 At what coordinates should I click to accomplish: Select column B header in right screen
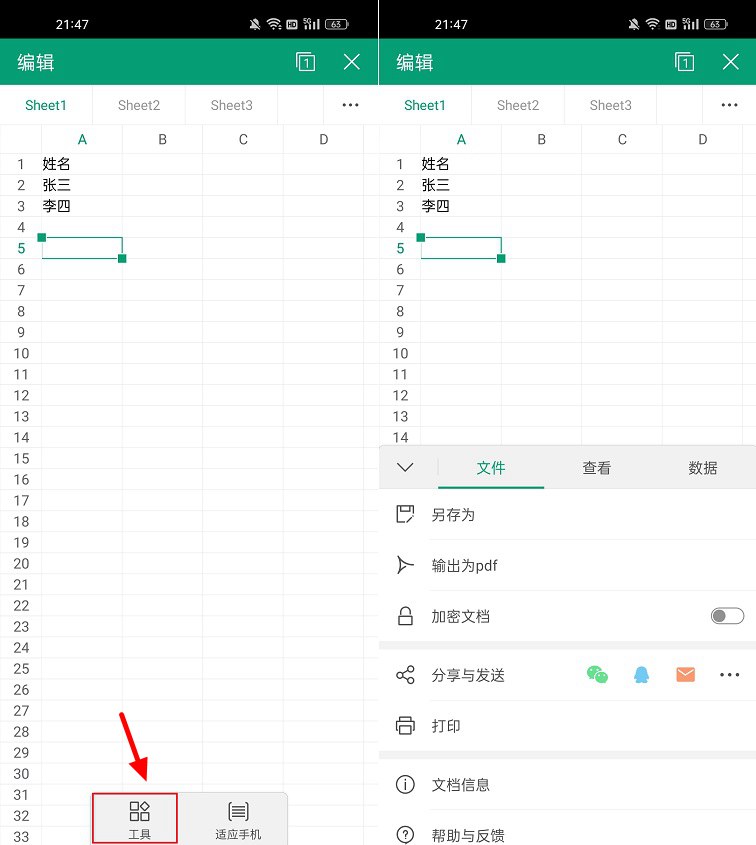pos(542,140)
